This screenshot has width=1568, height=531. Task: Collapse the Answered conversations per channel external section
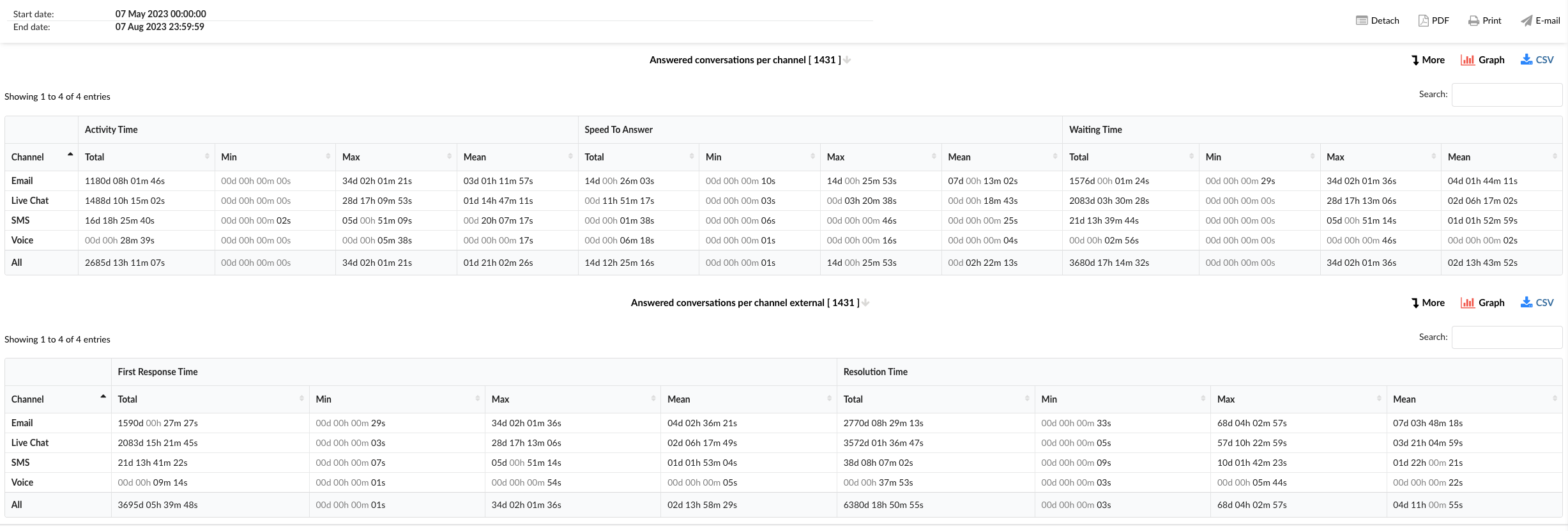pos(865,303)
